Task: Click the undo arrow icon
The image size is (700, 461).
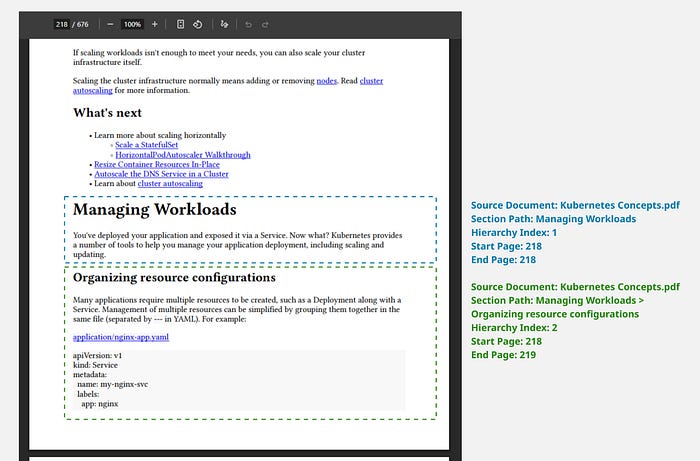Action: [x=248, y=25]
